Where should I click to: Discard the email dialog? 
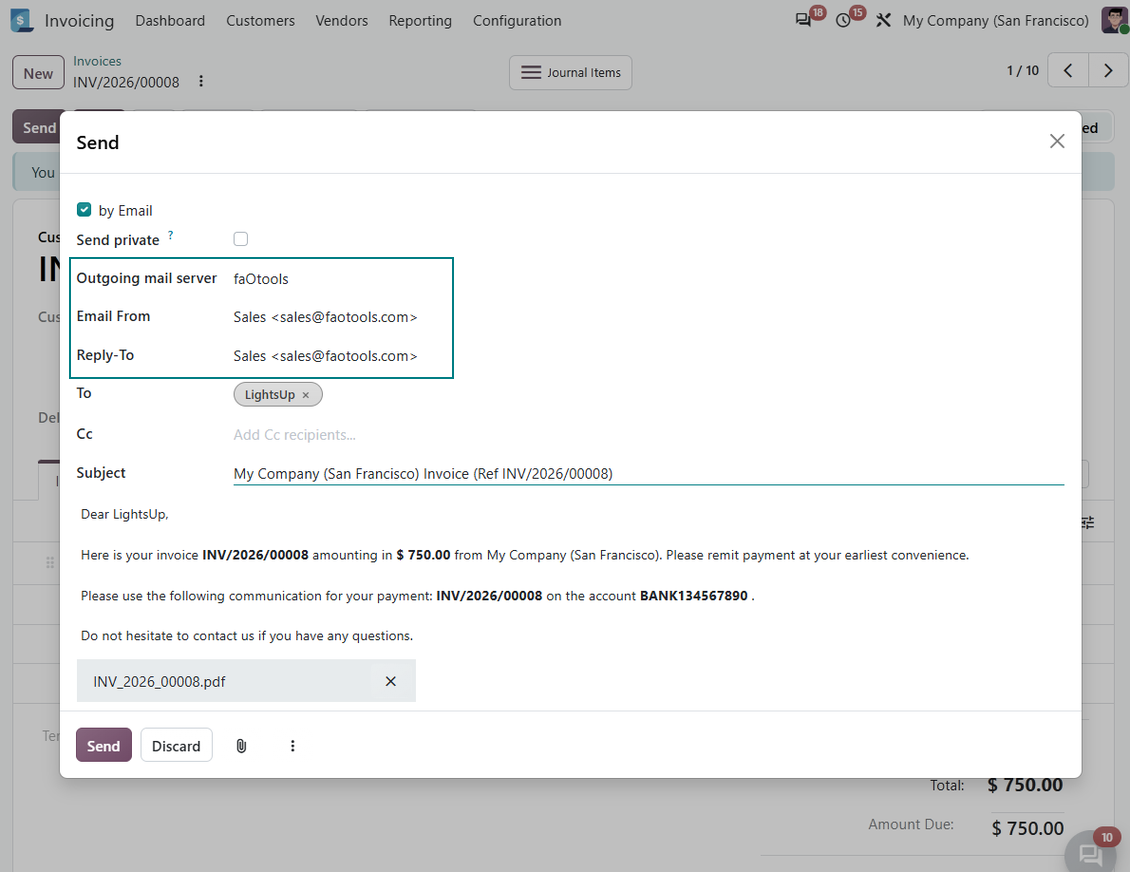(x=176, y=745)
